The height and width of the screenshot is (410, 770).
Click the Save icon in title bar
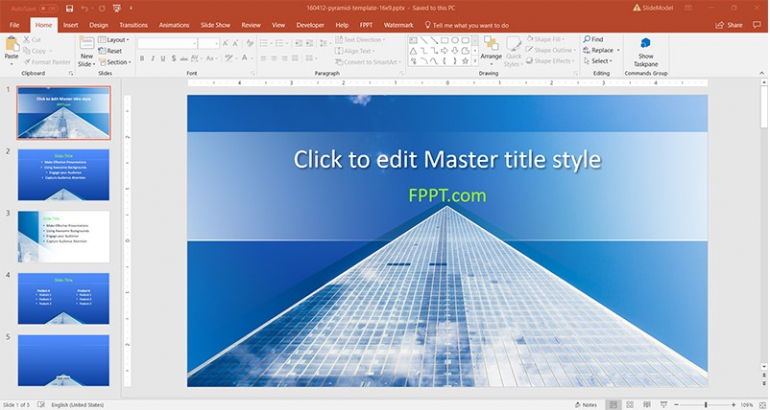click(67, 8)
